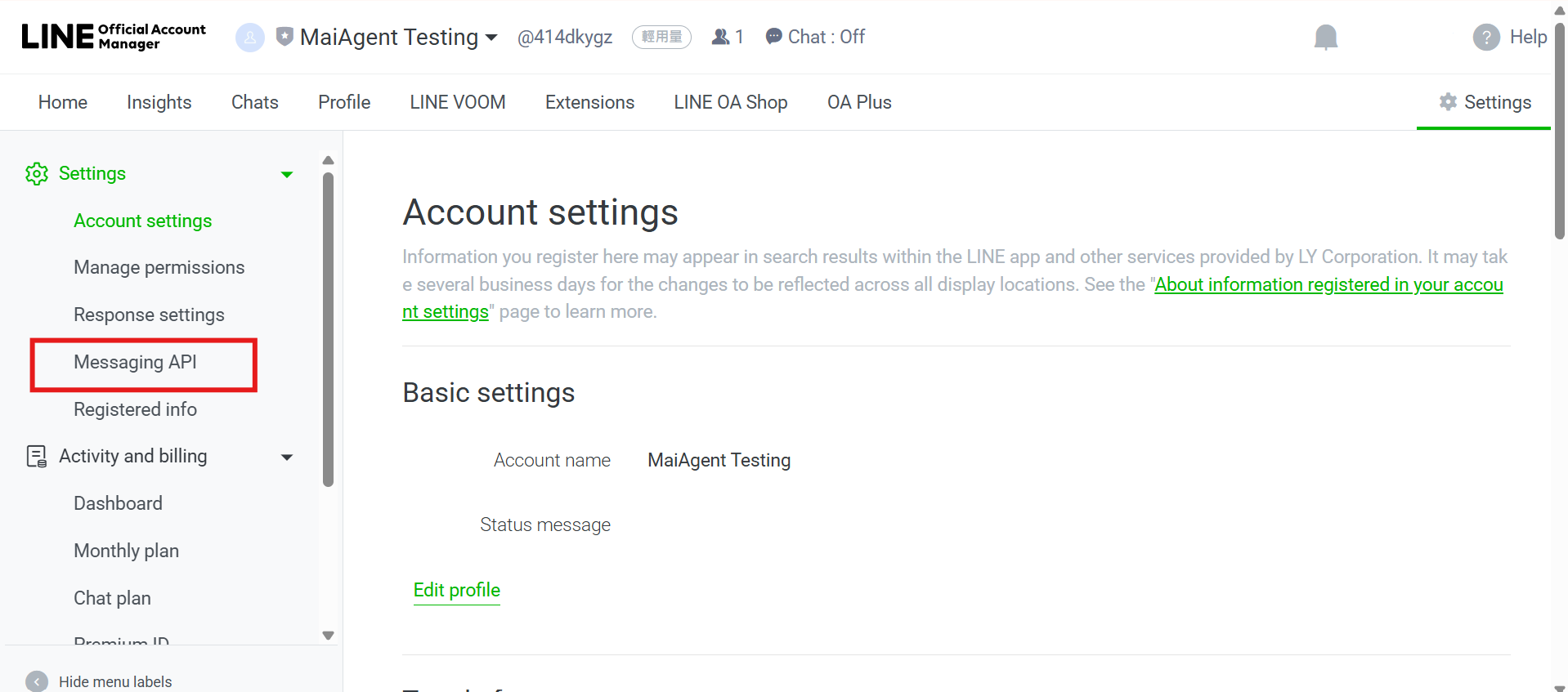Click the notification bell icon
The image size is (1568, 692).
1325,38
